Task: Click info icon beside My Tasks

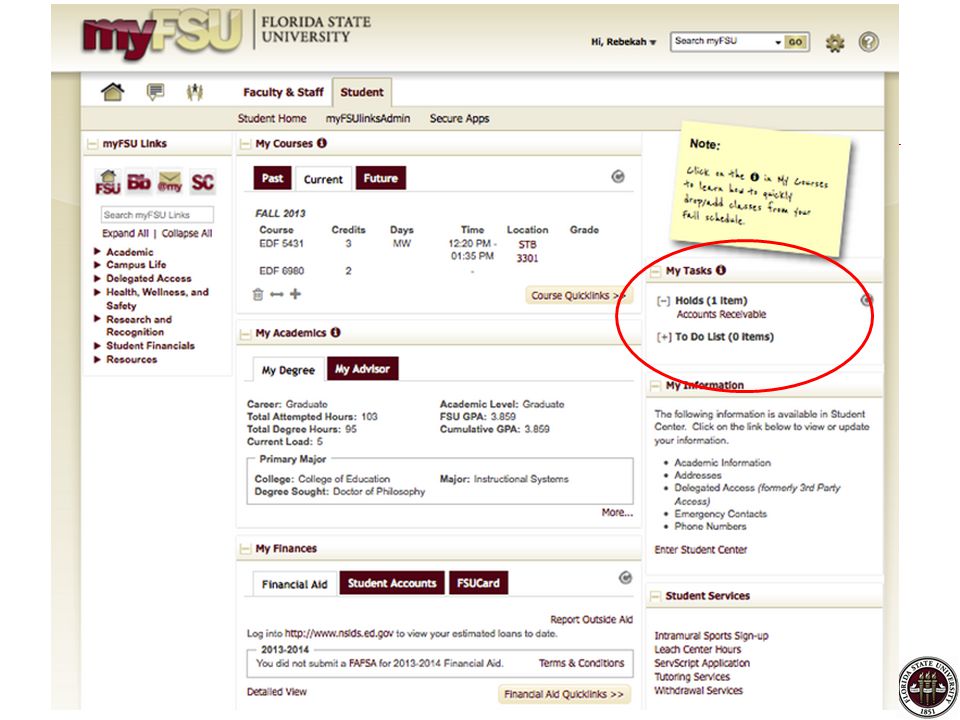Action: click(x=721, y=270)
